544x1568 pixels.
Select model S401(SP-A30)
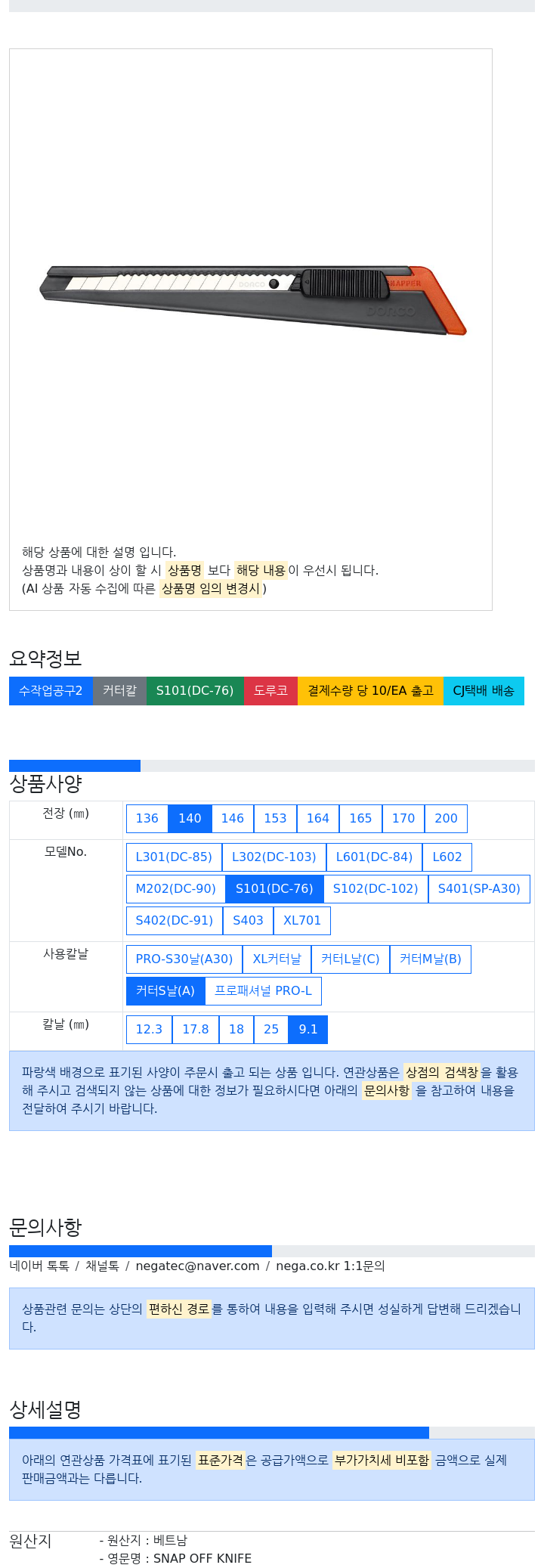coord(479,889)
